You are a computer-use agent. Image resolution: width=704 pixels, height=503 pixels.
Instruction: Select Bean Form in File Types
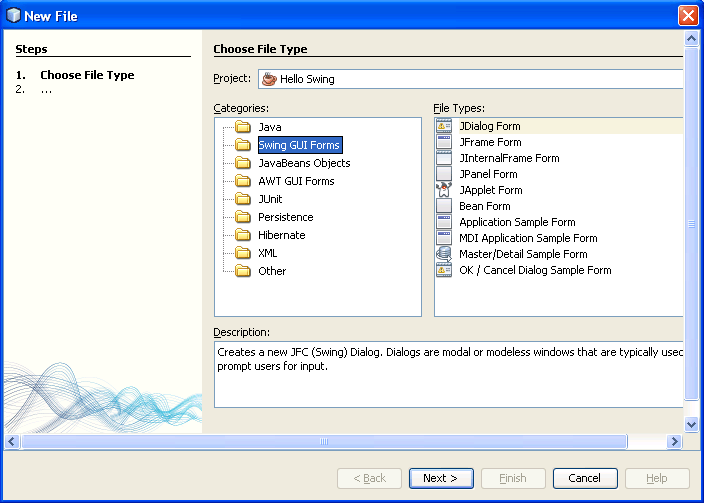coord(484,206)
